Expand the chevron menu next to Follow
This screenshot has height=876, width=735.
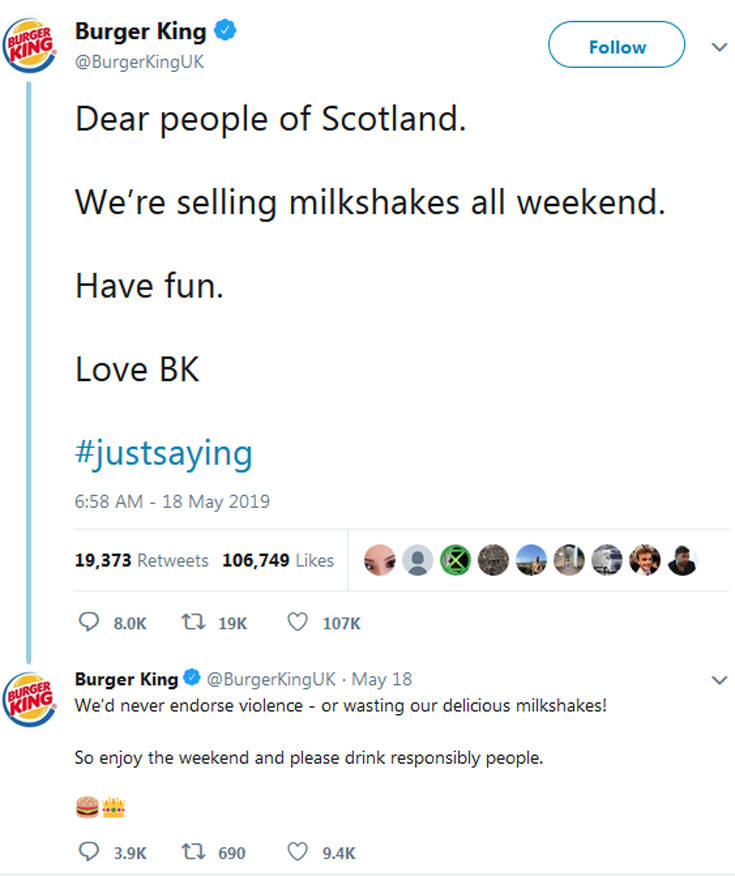pos(716,46)
